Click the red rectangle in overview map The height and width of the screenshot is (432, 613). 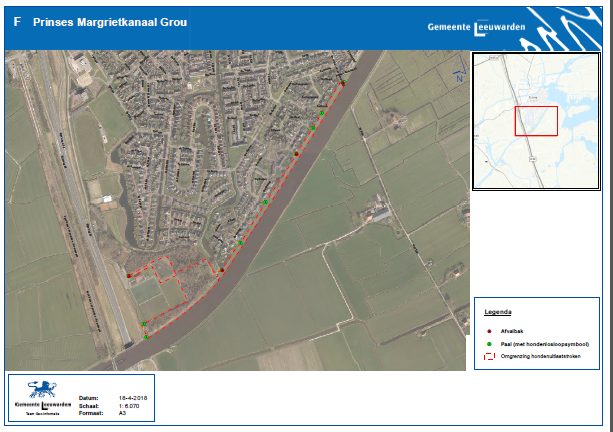click(x=536, y=120)
